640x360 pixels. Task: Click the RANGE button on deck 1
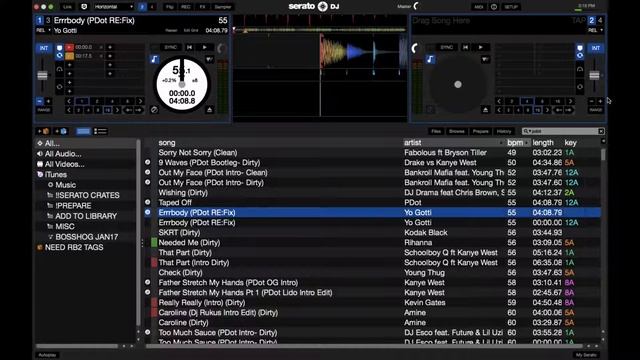tap(44, 110)
